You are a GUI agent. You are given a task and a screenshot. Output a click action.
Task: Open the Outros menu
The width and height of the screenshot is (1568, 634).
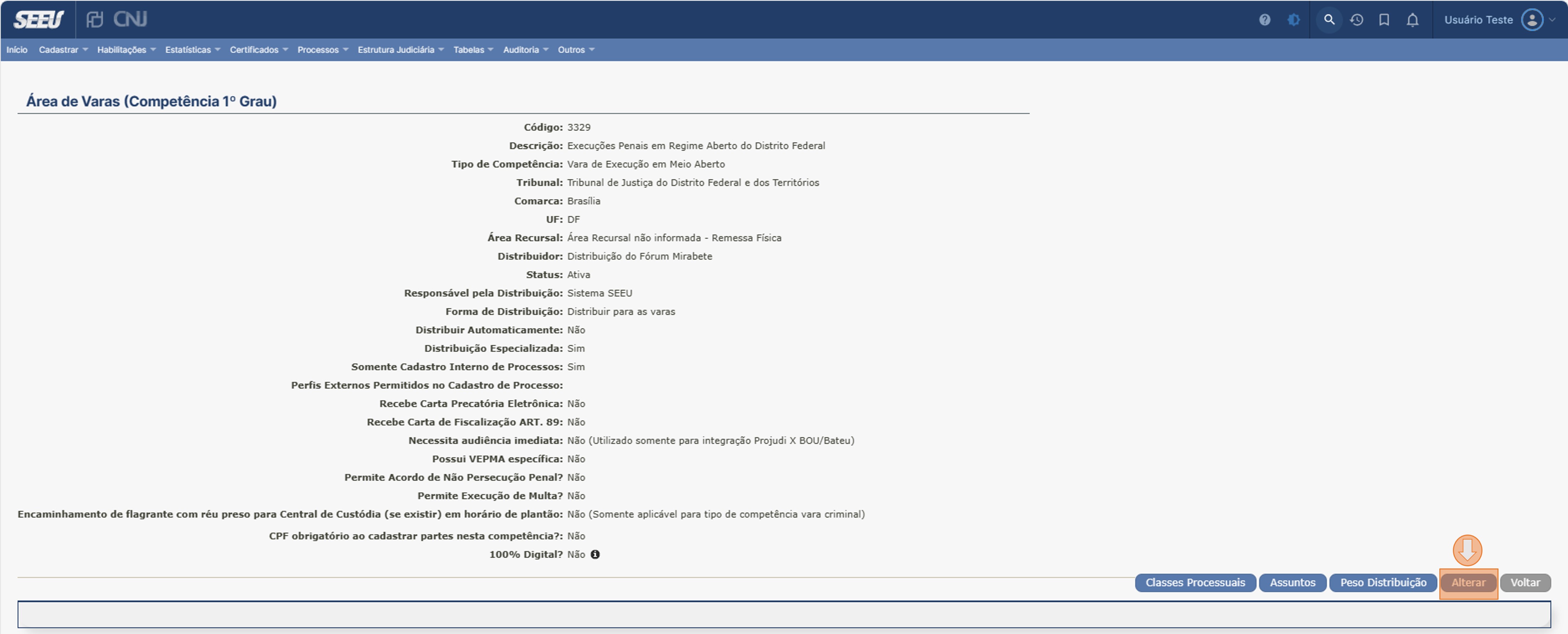tap(576, 50)
